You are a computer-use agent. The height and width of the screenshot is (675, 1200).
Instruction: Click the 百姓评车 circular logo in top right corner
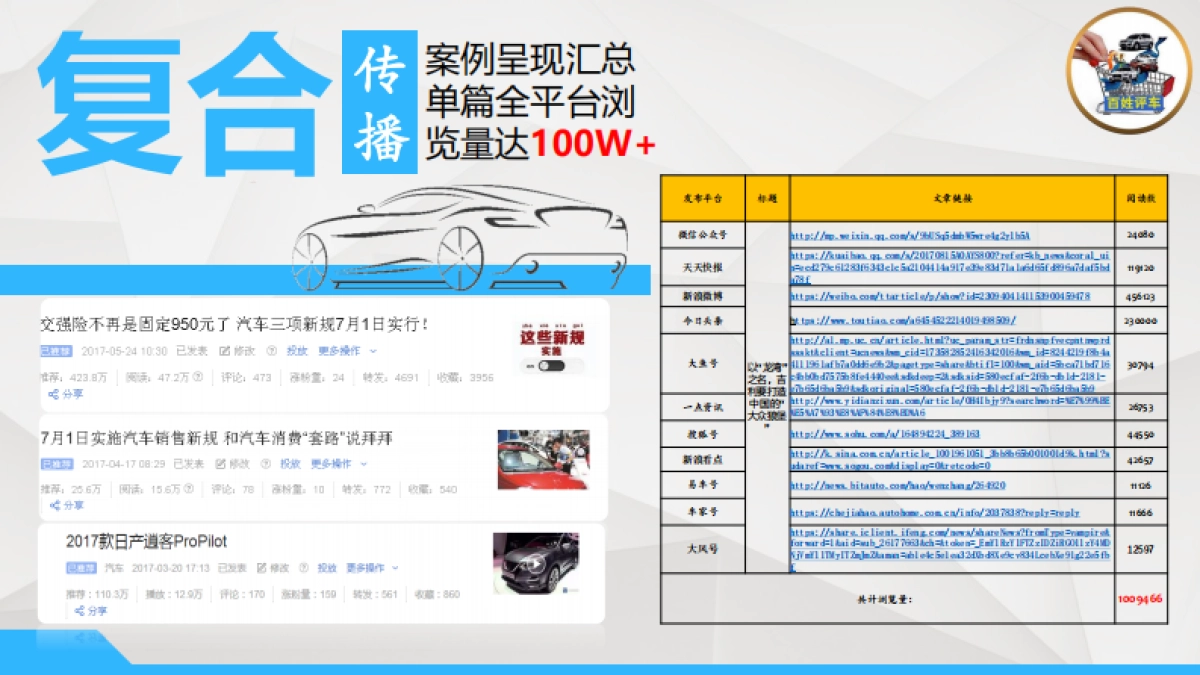(x=1120, y=70)
